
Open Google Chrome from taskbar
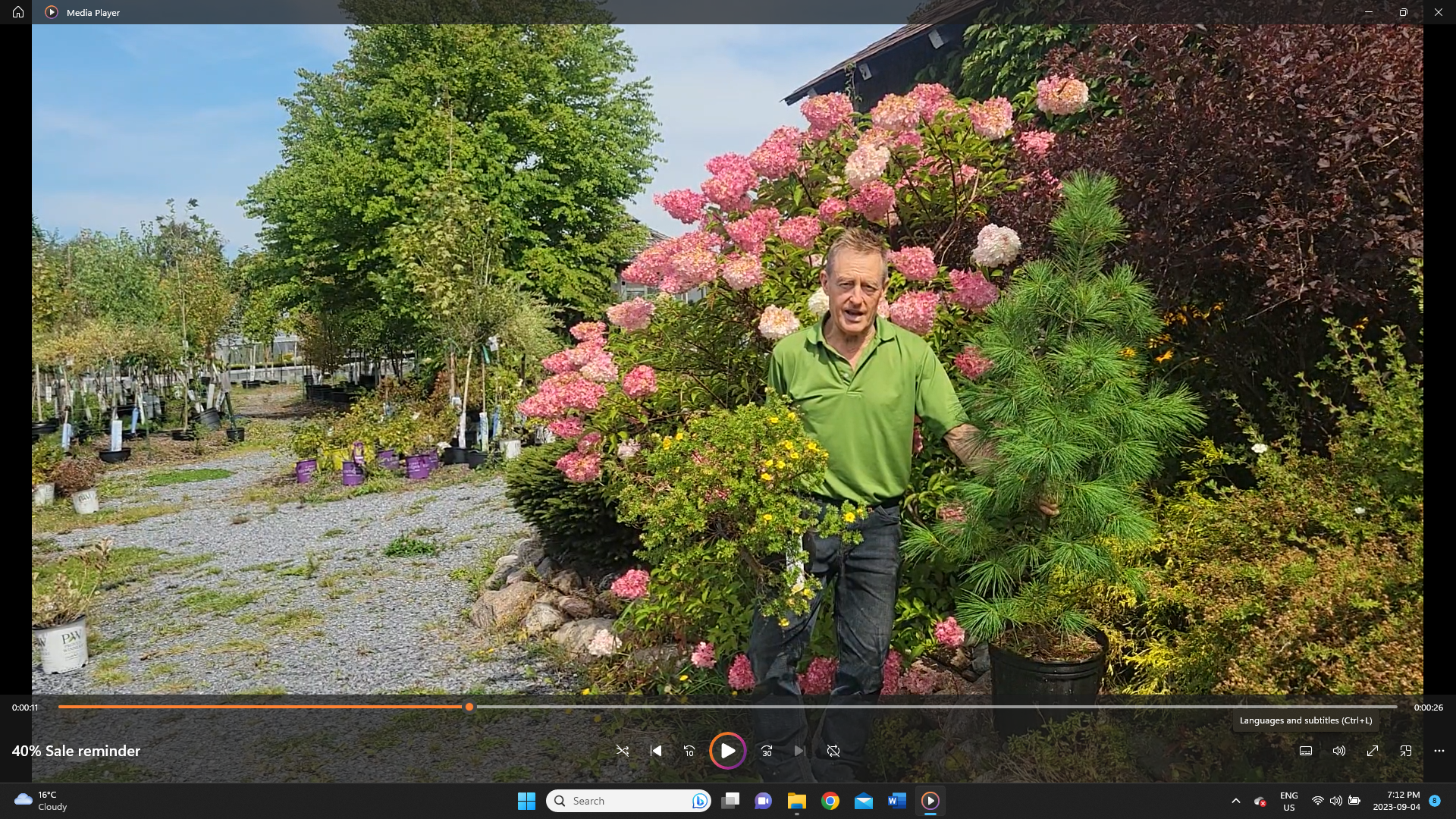830,801
